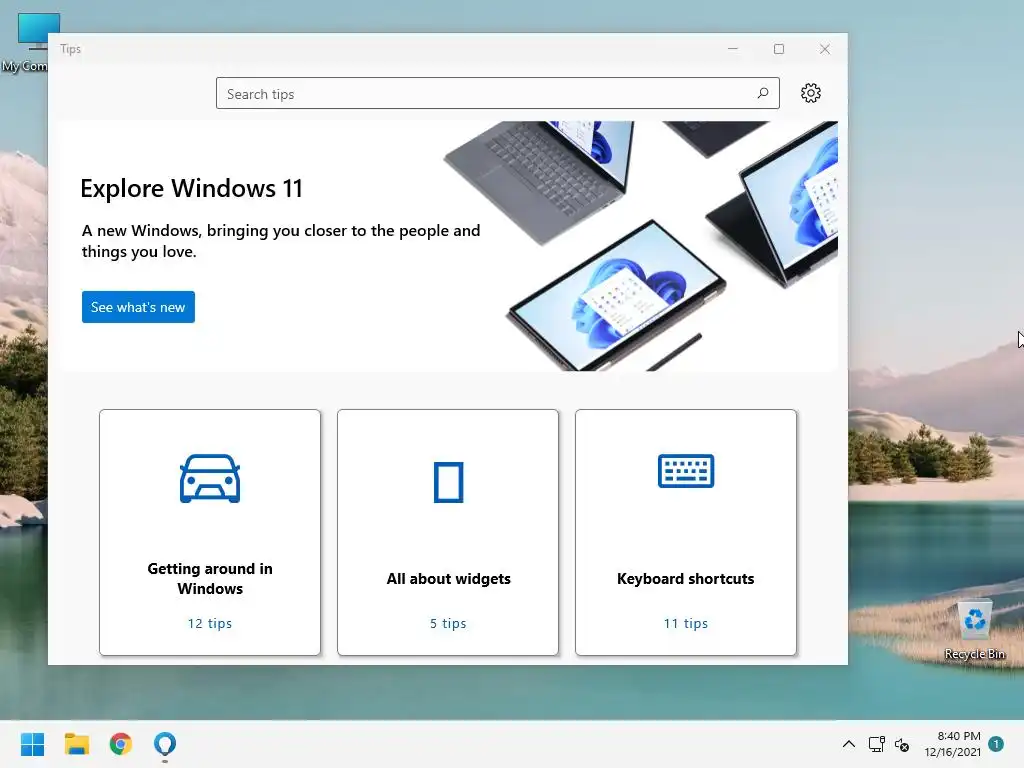Click the muted volume tray icon

(x=902, y=744)
